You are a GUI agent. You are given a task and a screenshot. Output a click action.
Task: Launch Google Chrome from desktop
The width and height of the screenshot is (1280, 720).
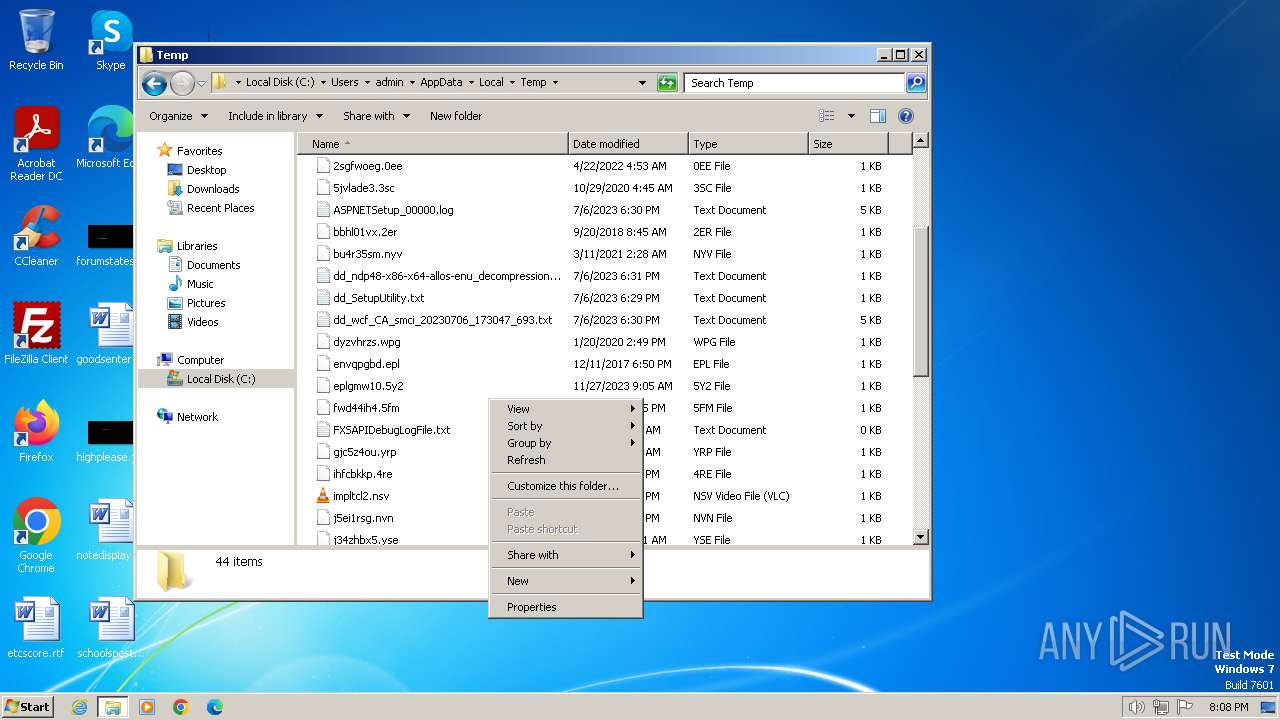tap(36, 537)
